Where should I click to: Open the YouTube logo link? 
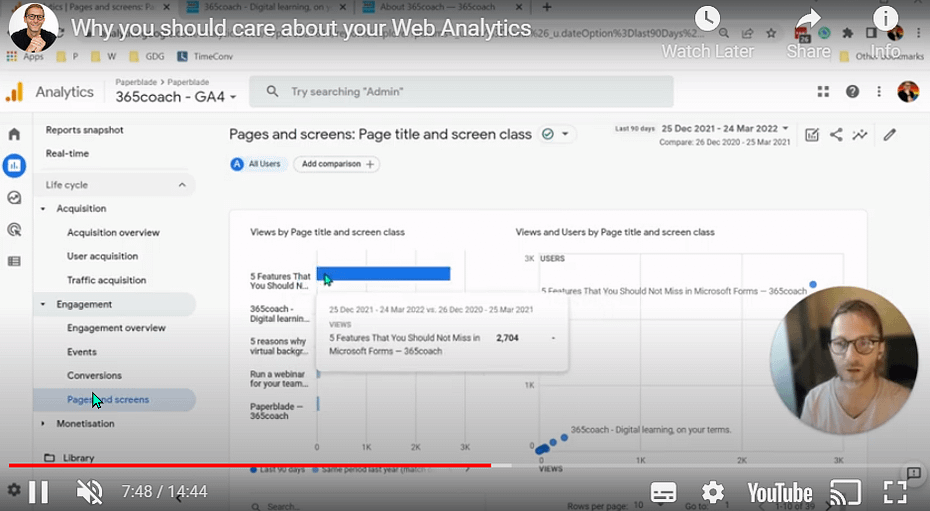click(x=779, y=493)
